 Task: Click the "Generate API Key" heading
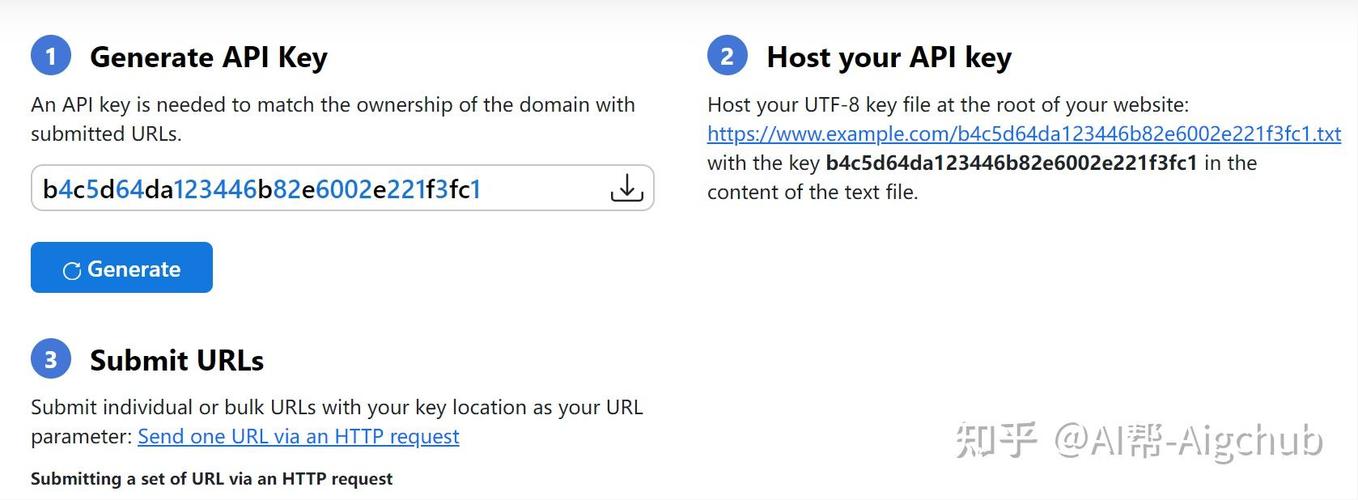coord(208,57)
